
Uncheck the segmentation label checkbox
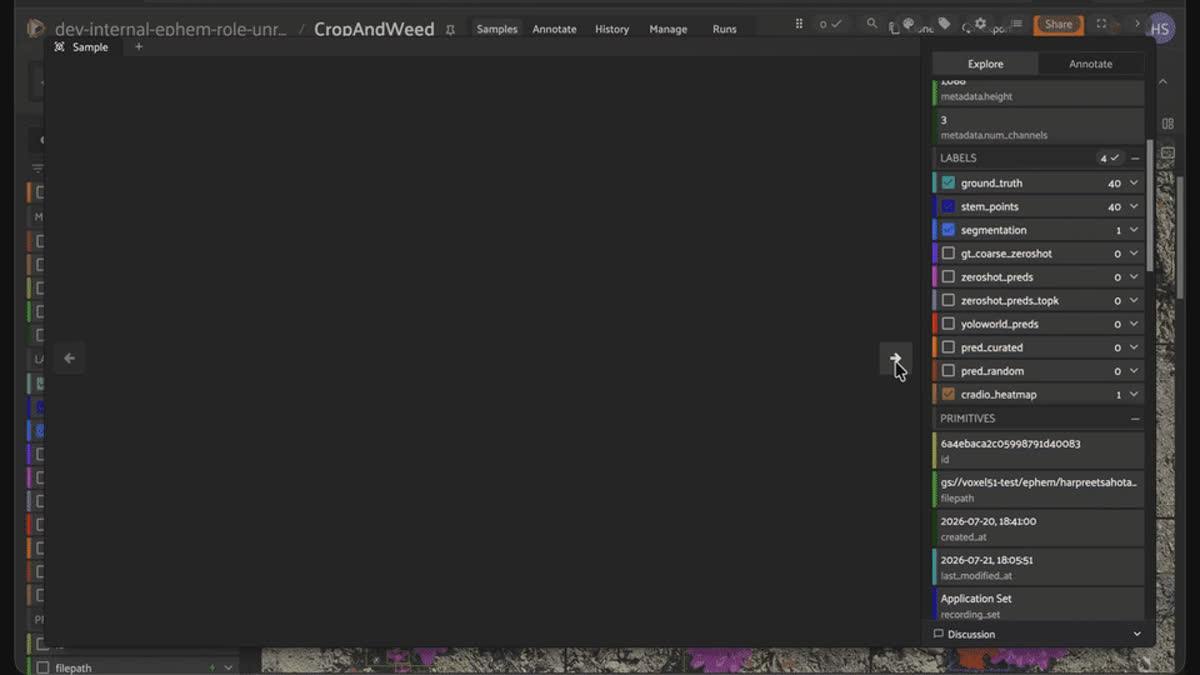click(948, 230)
